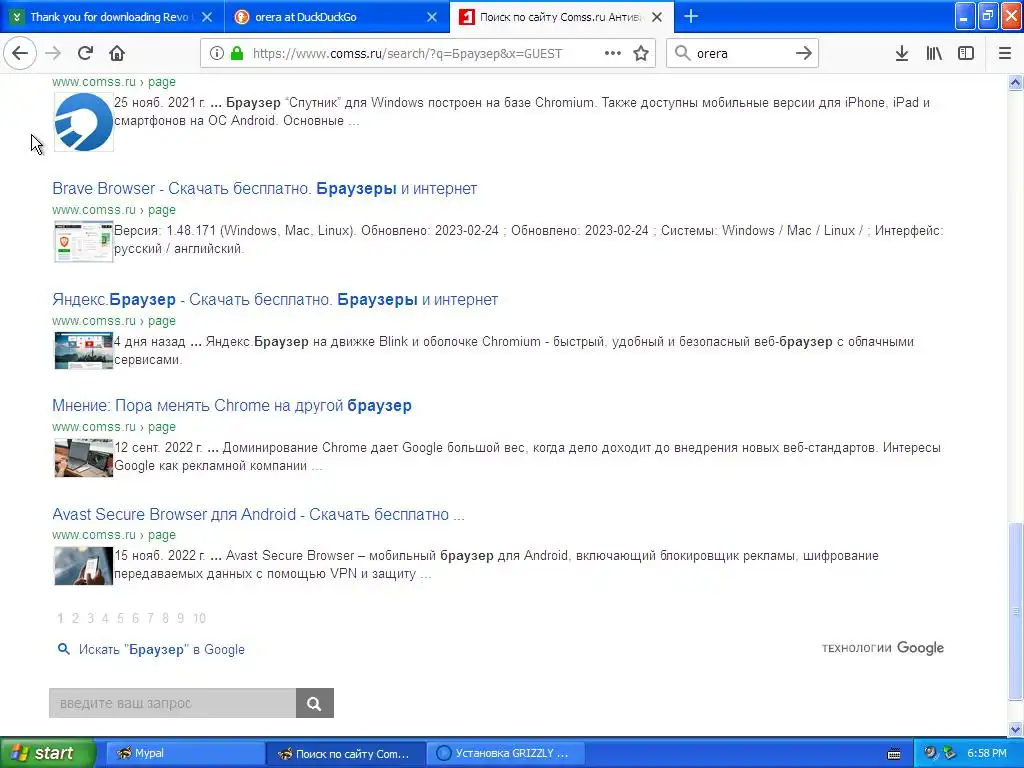
Task: Open Avast Secure Browser для Android link
Action: pyautogui.click(x=258, y=515)
